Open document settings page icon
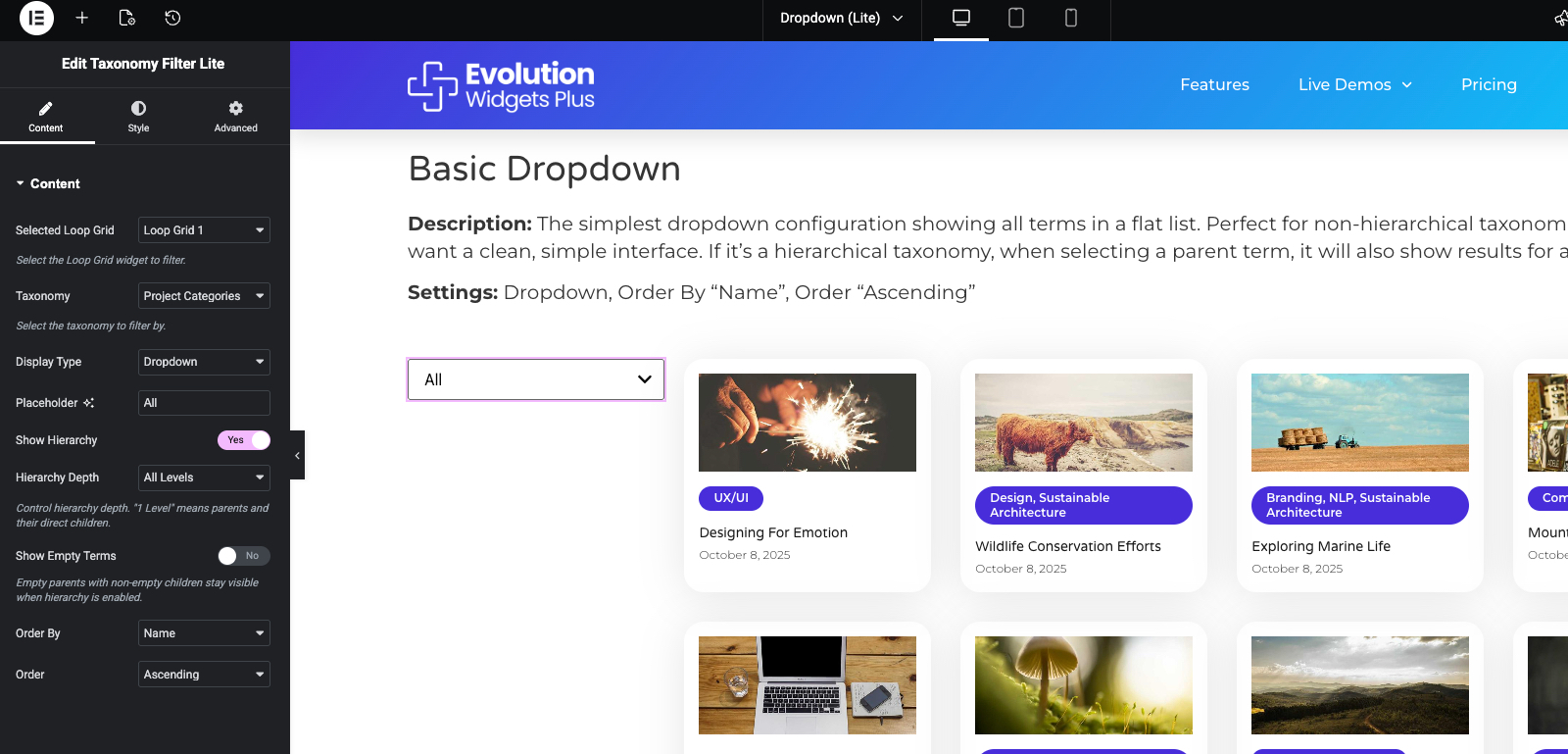The image size is (1568, 754). (126, 18)
